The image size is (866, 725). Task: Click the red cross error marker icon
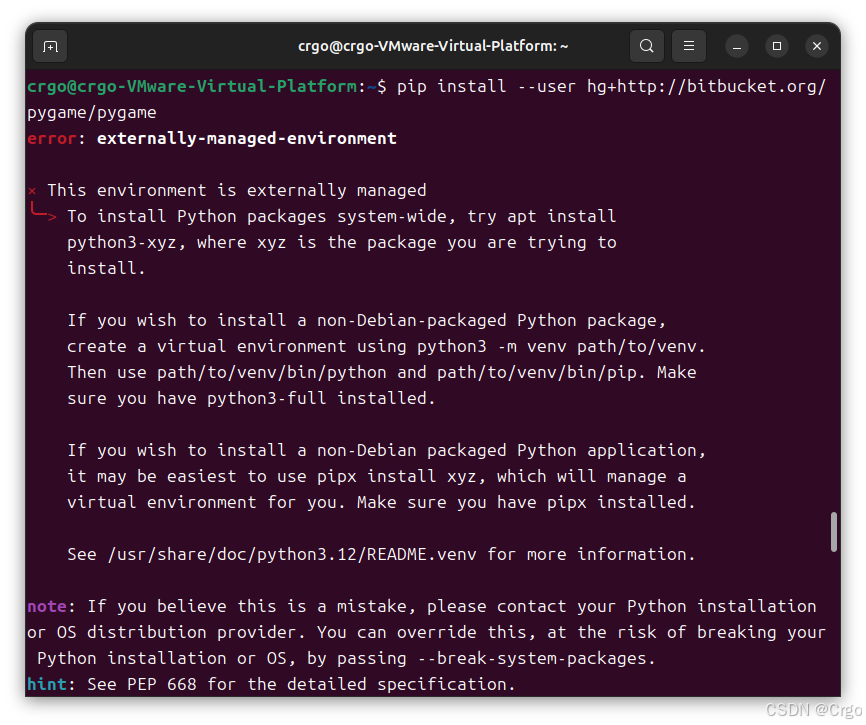(x=31, y=190)
